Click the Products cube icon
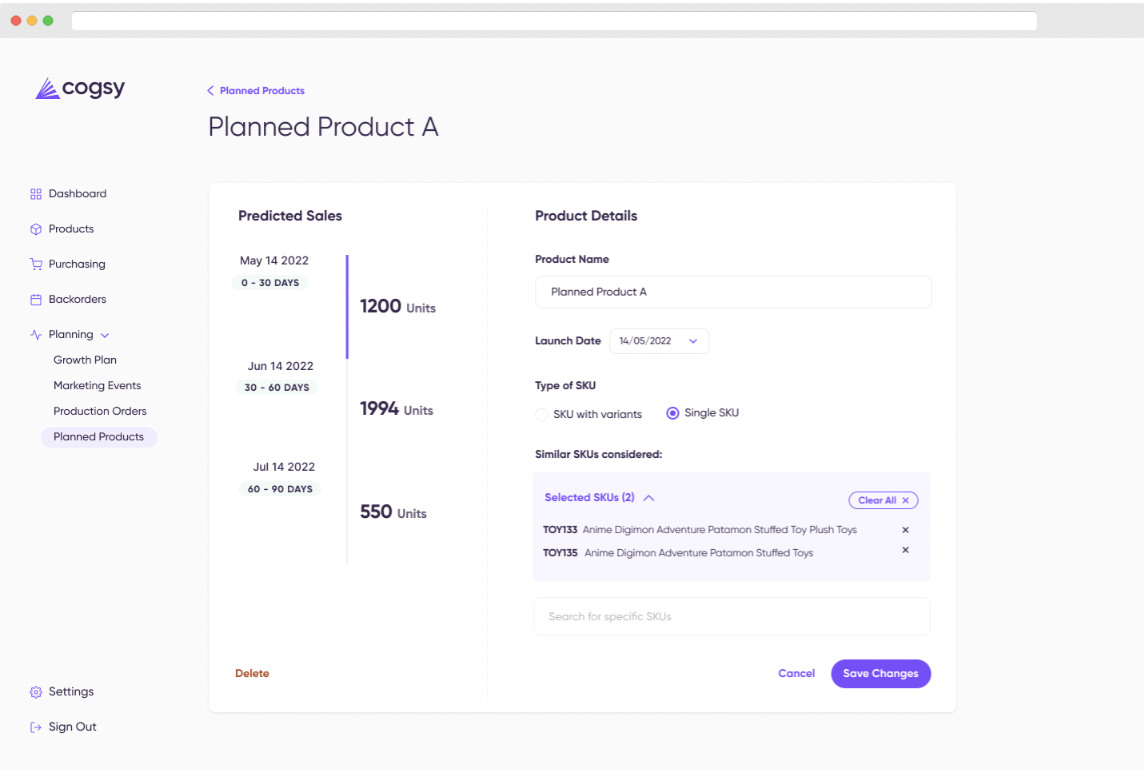Screen dimensions: 1144x770 pos(36,229)
